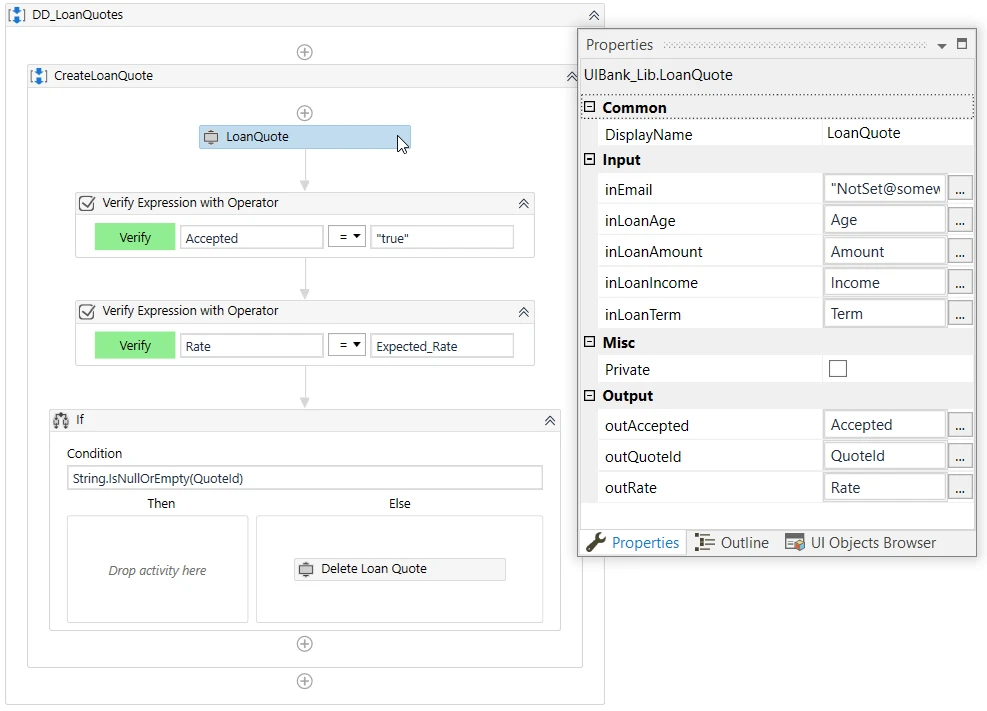Add activity above the LoanQuote activity

pos(305,113)
